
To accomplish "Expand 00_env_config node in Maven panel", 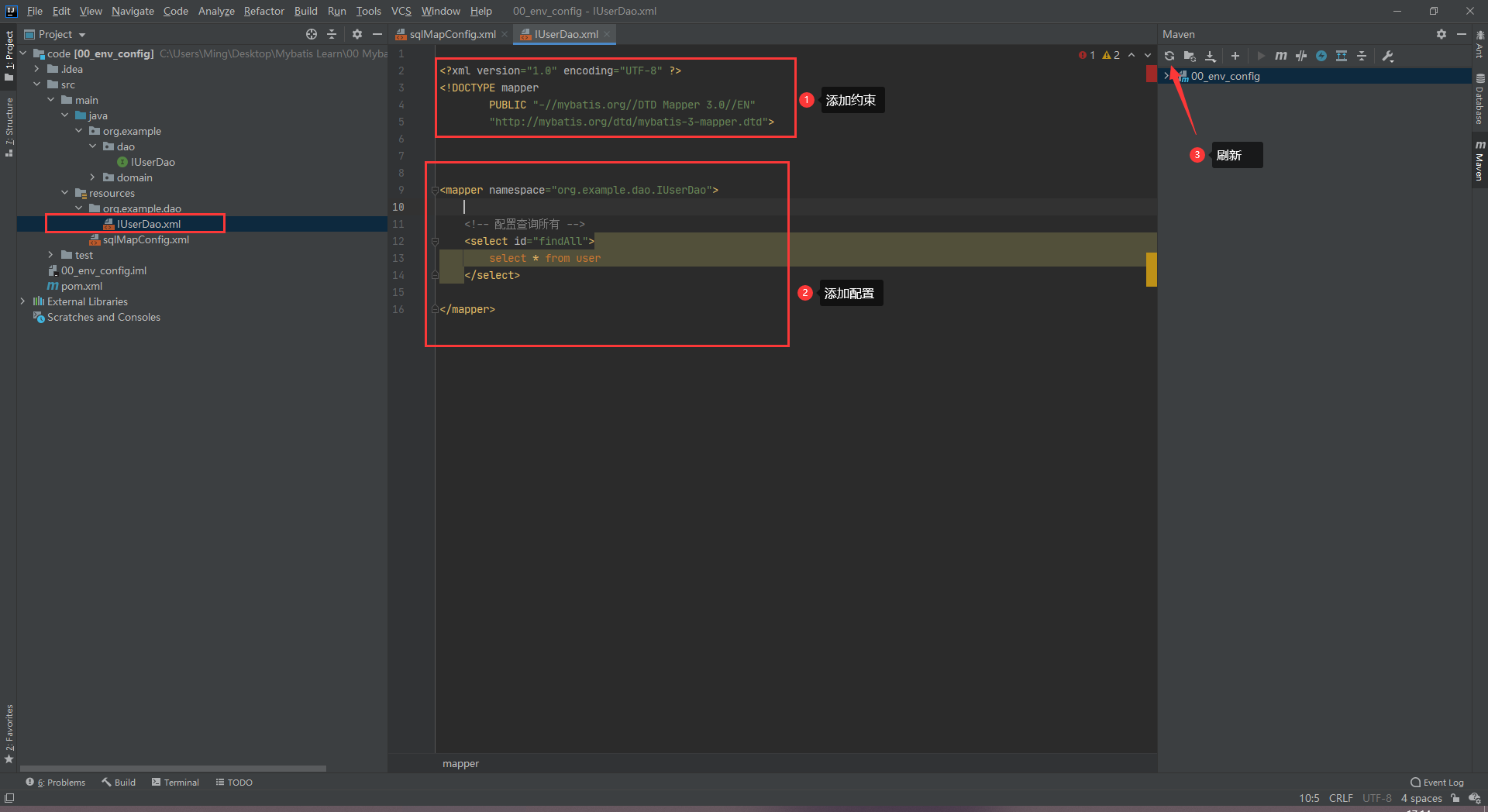I will coord(1166,76).
